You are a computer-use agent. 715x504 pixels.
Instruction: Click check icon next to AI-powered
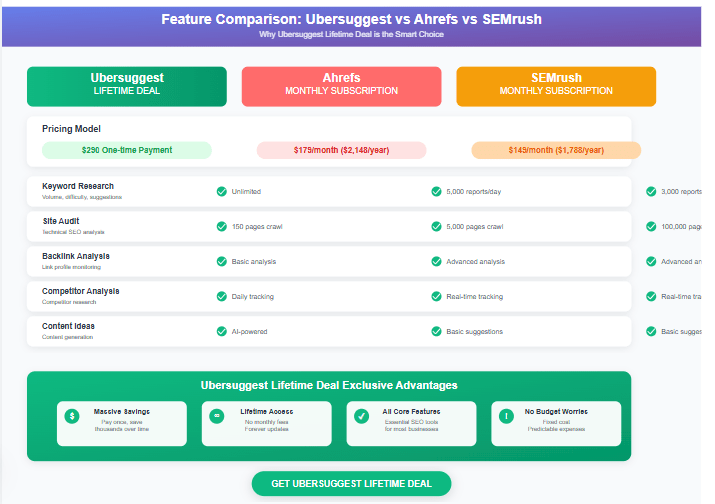[x=221, y=331]
